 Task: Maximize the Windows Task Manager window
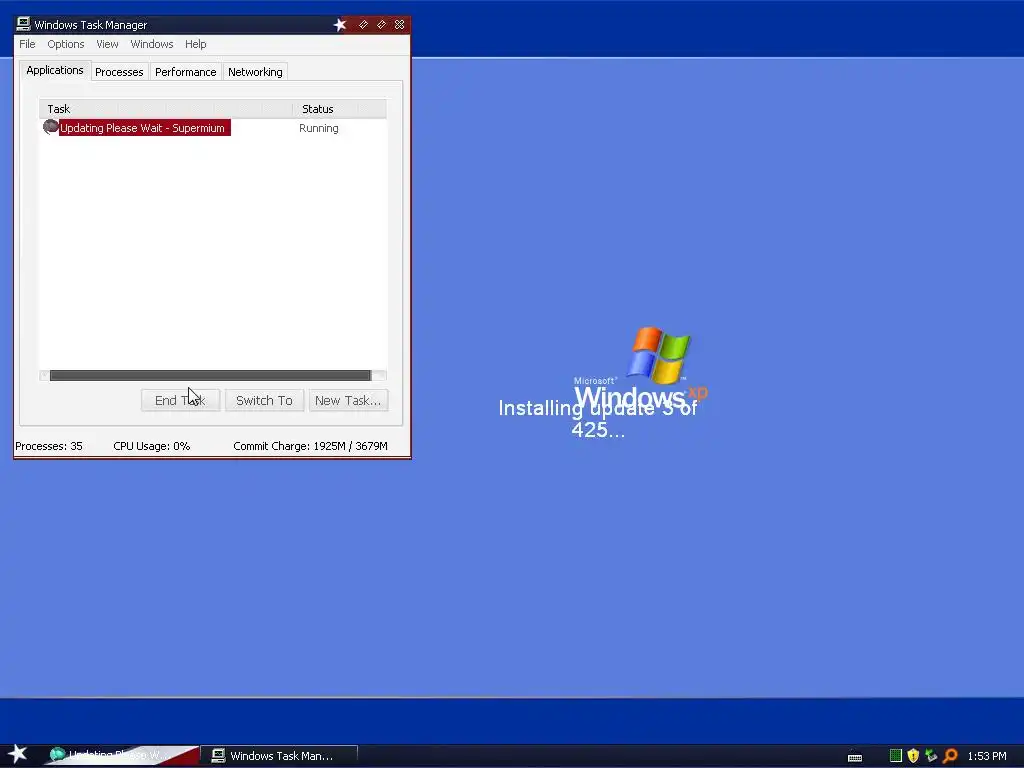point(381,25)
